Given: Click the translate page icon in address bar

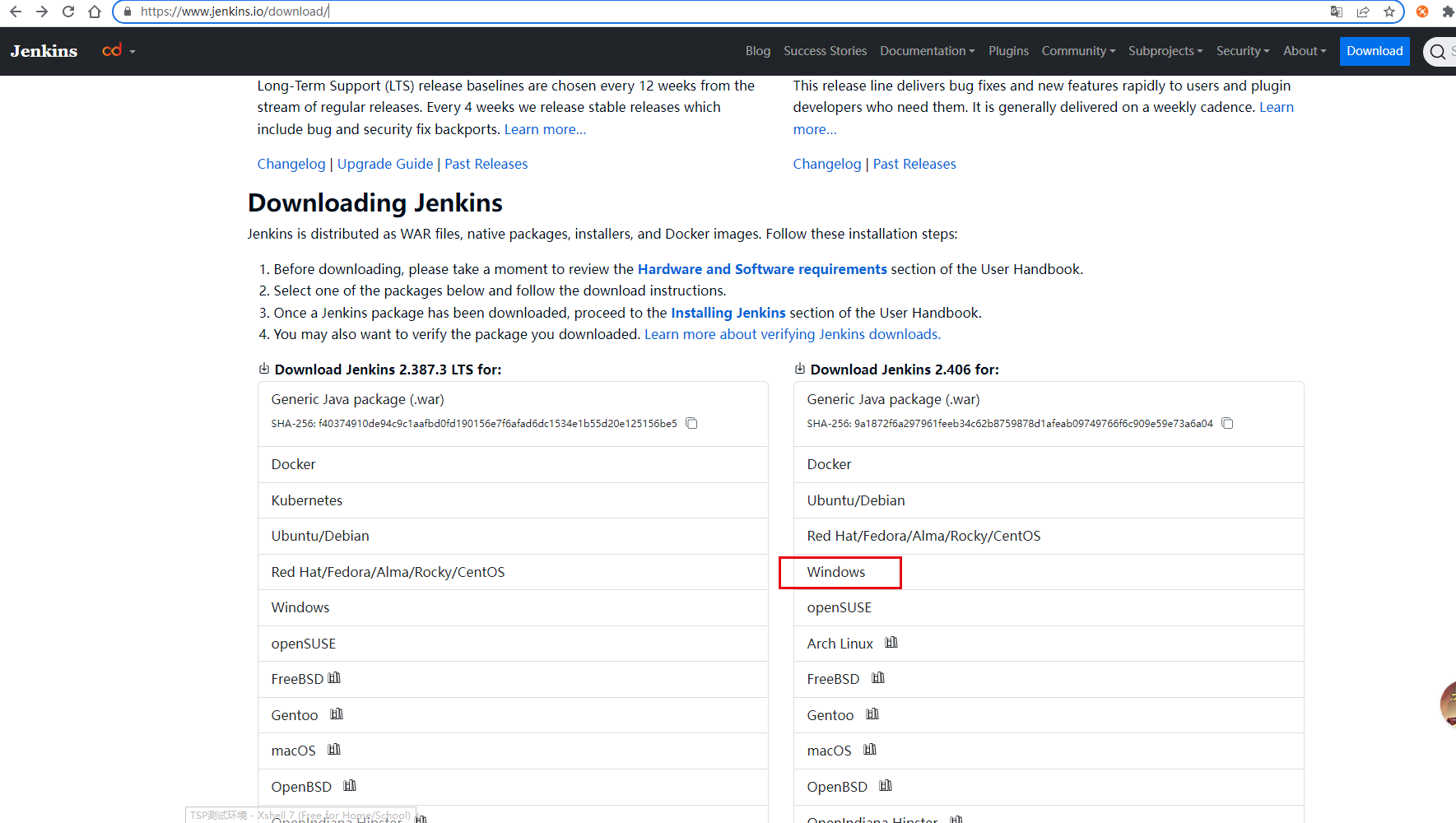Looking at the screenshot, I should (1337, 12).
